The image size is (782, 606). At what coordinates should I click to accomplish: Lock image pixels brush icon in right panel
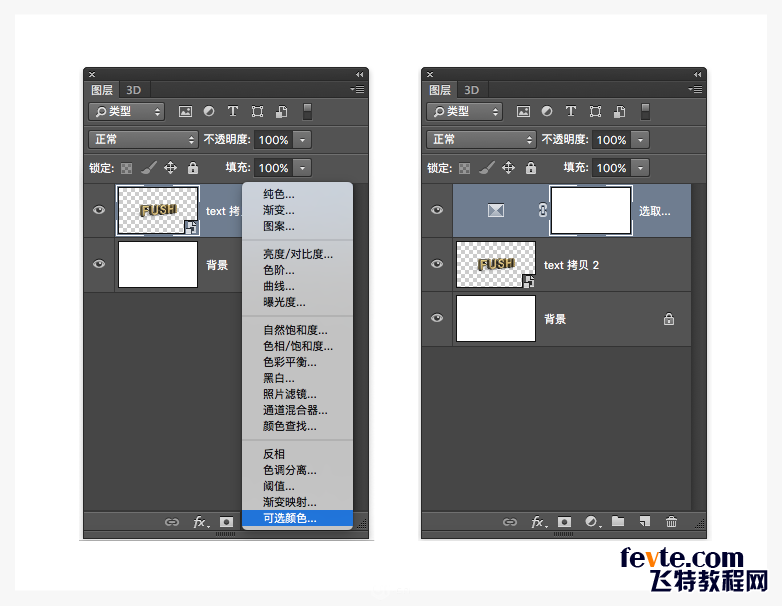487,168
